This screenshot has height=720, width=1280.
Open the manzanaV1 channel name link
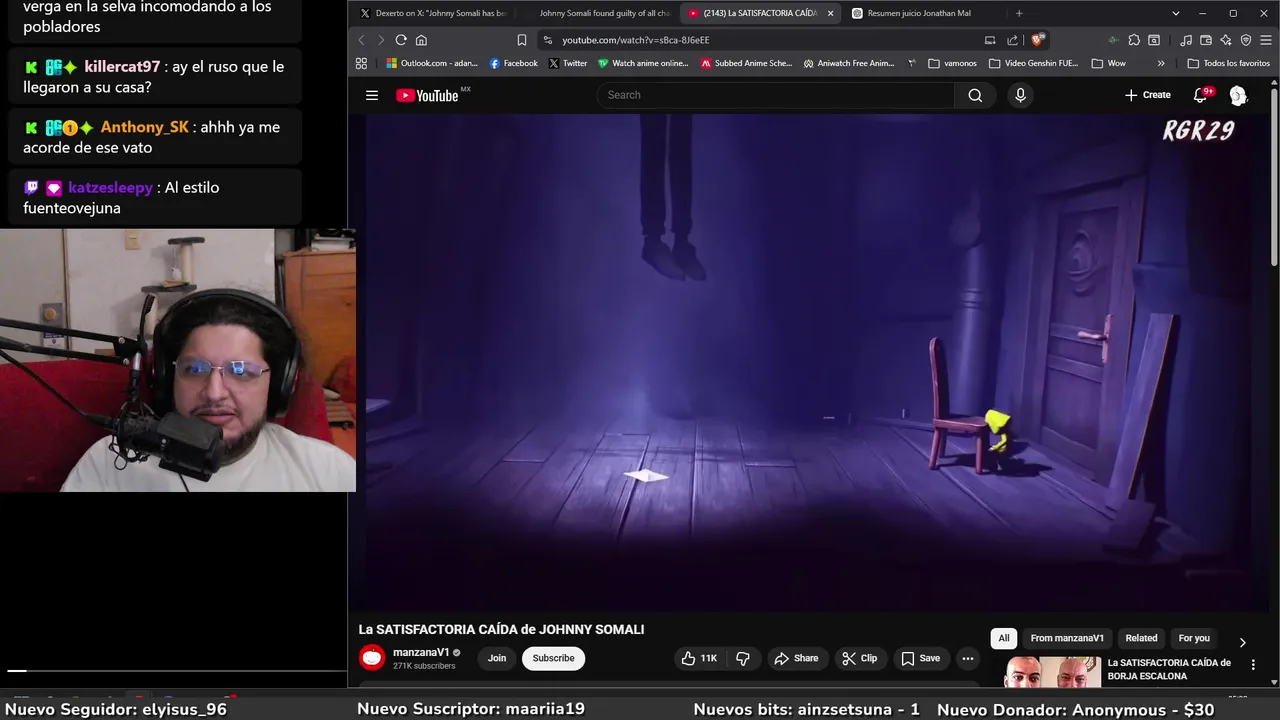click(x=421, y=652)
